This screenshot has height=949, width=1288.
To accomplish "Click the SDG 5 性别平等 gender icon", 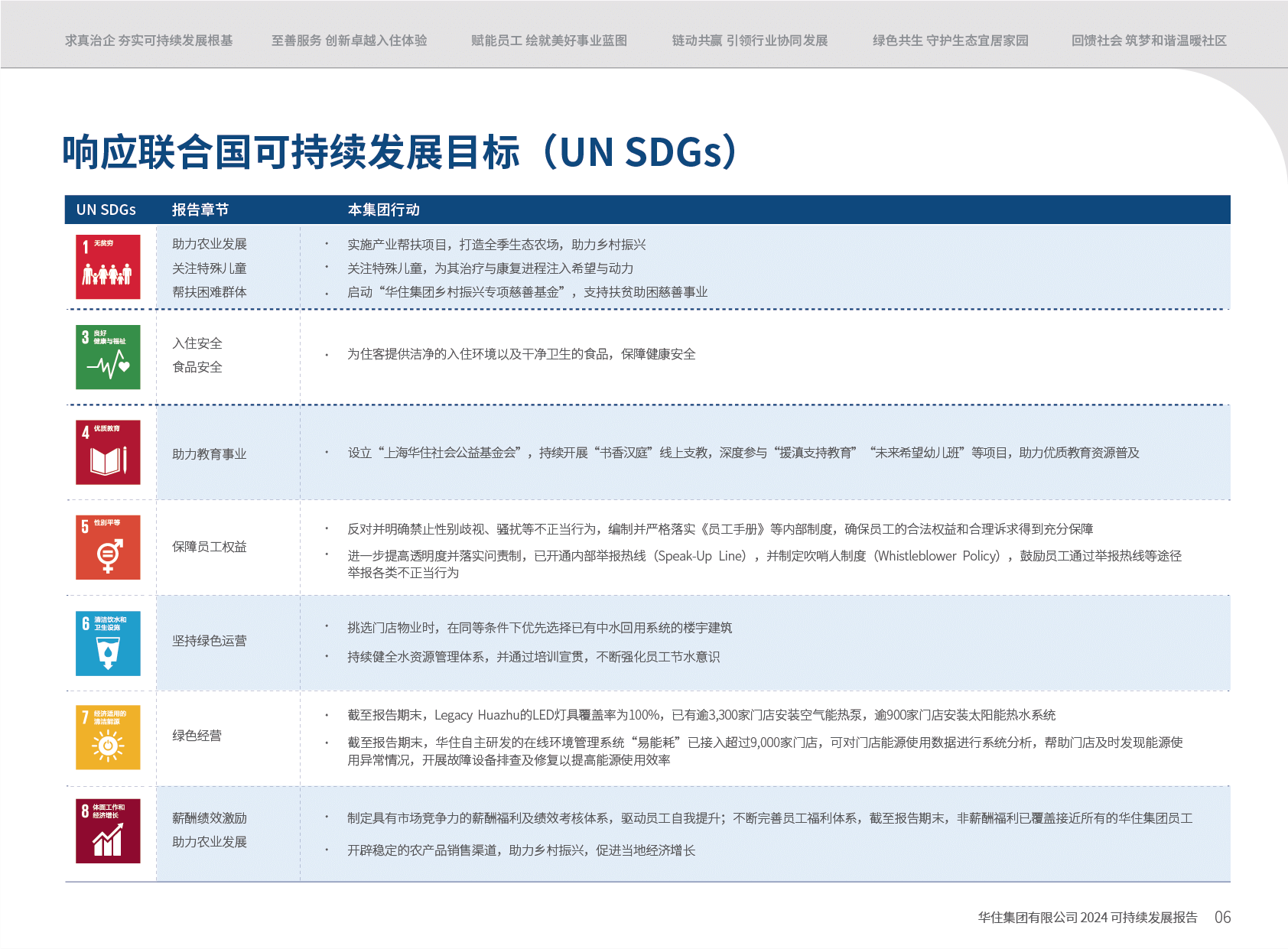I will [x=108, y=548].
